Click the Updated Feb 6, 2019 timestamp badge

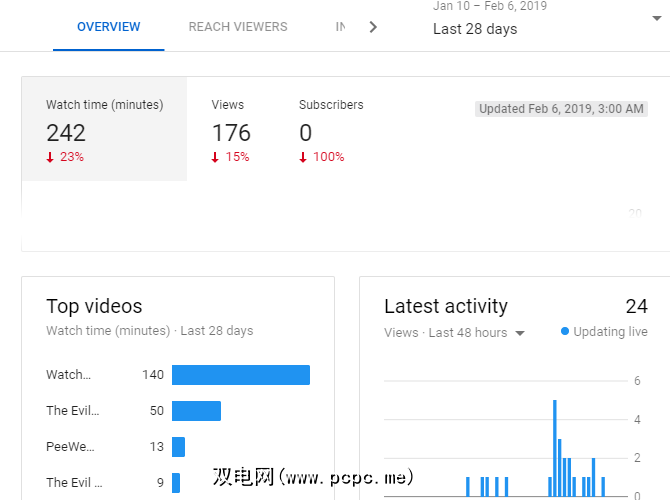(x=561, y=109)
